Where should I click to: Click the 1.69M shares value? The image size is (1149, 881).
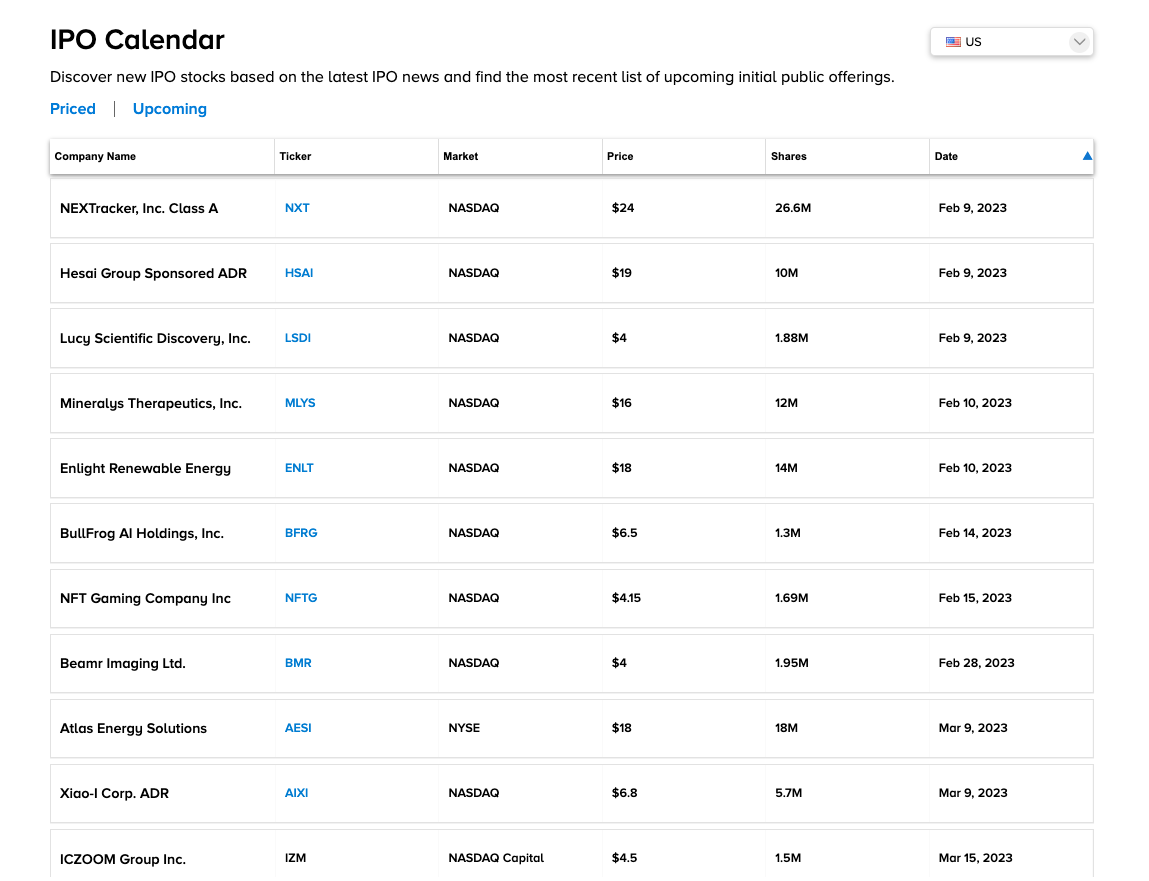pos(791,598)
